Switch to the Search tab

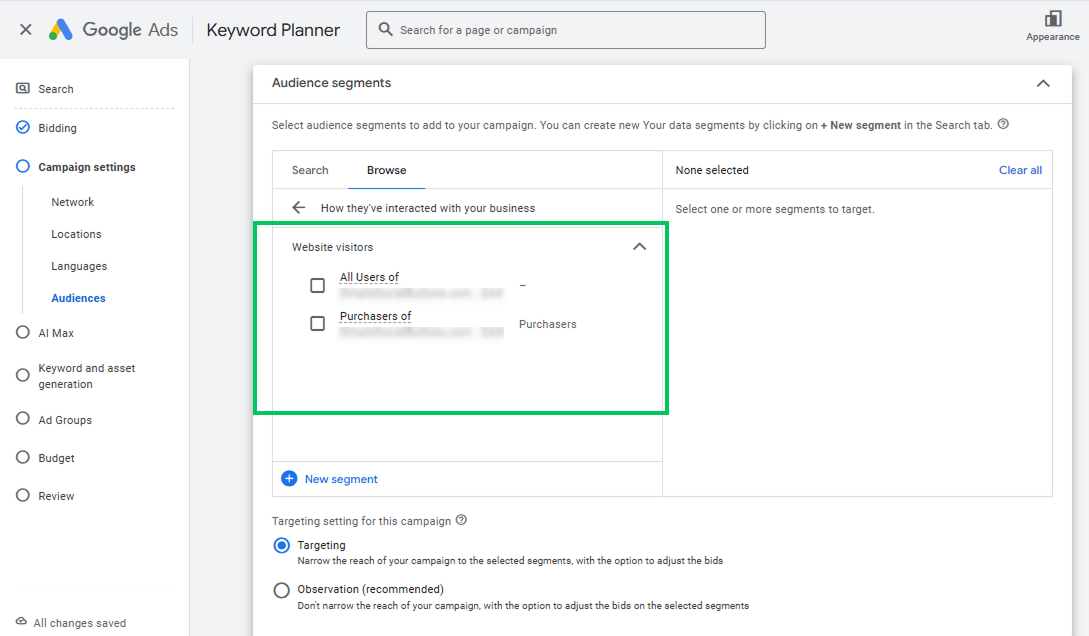[310, 170]
